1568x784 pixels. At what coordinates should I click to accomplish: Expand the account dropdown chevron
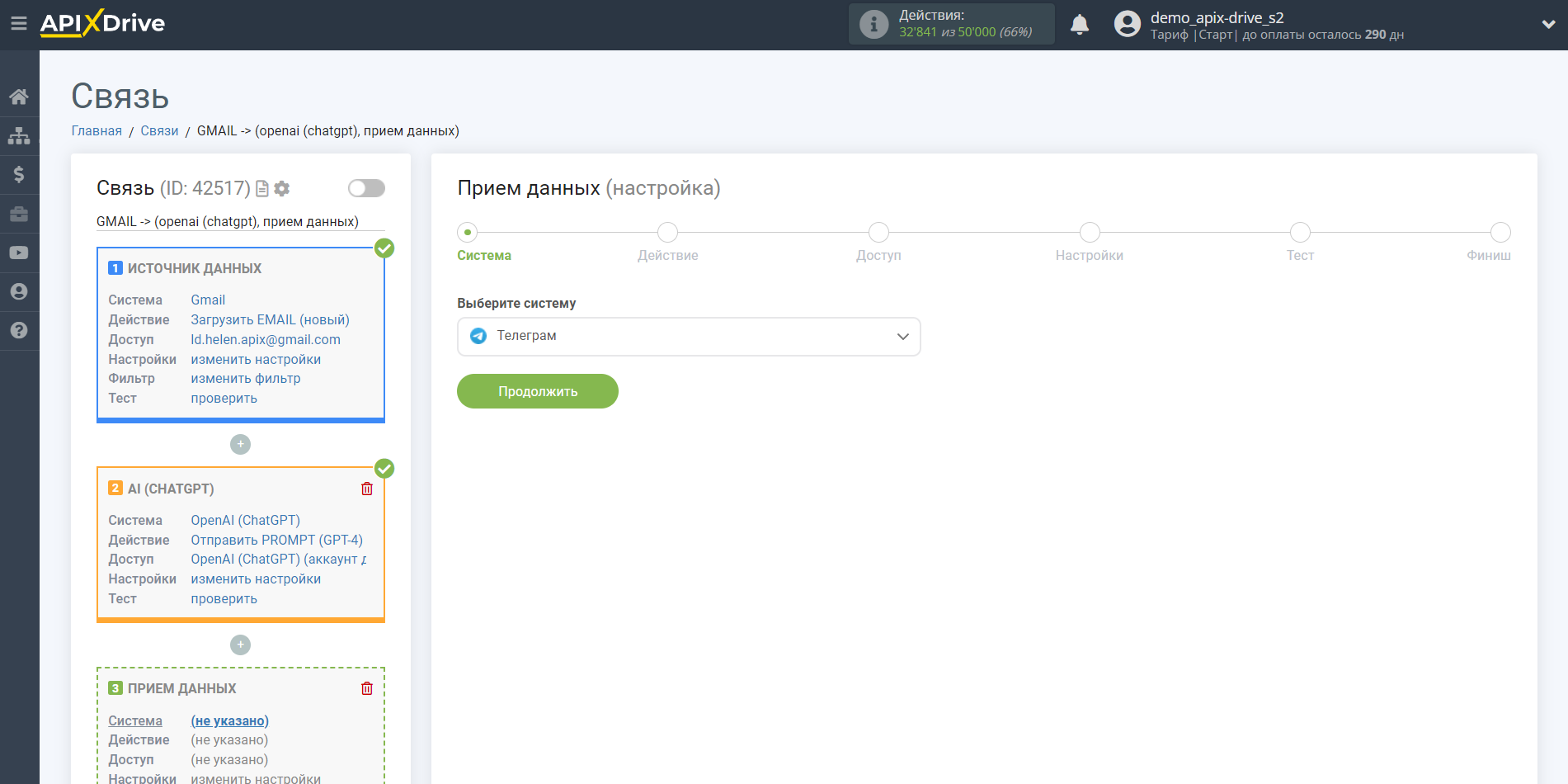(1548, 25)
